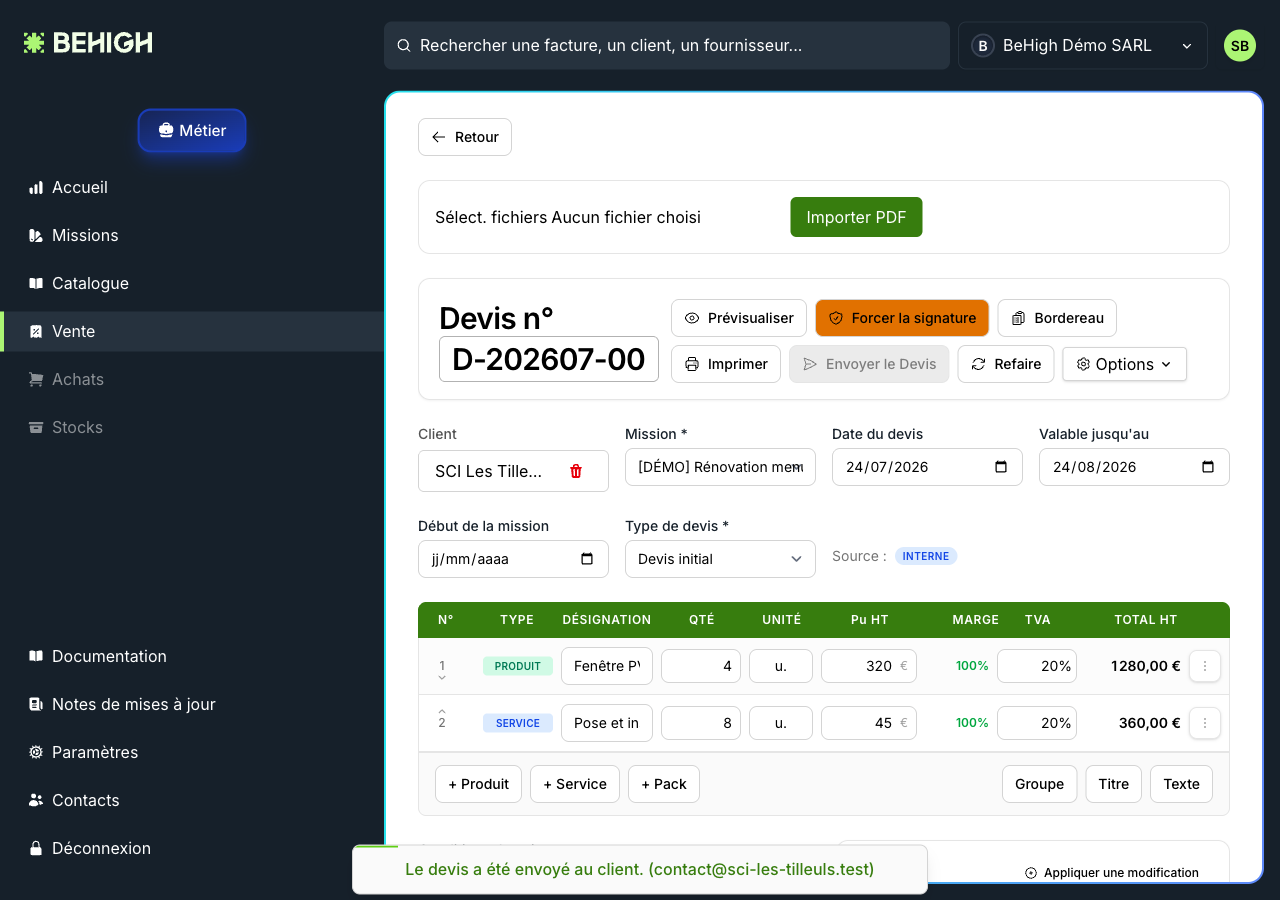This screenshot has width=1280, height=900.
Task: Open row actions menu for Fenêtre line
Action: pyautogui.click(x=1205, y=666)
